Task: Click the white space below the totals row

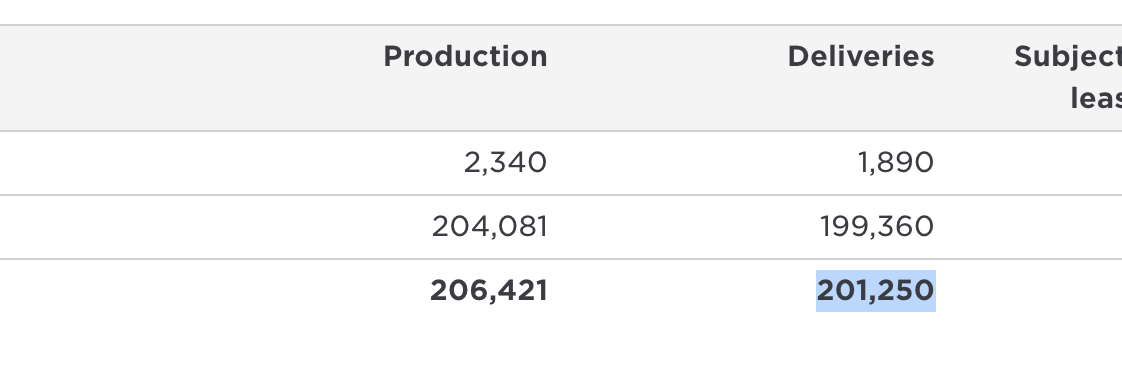Action: coord(561,346)
